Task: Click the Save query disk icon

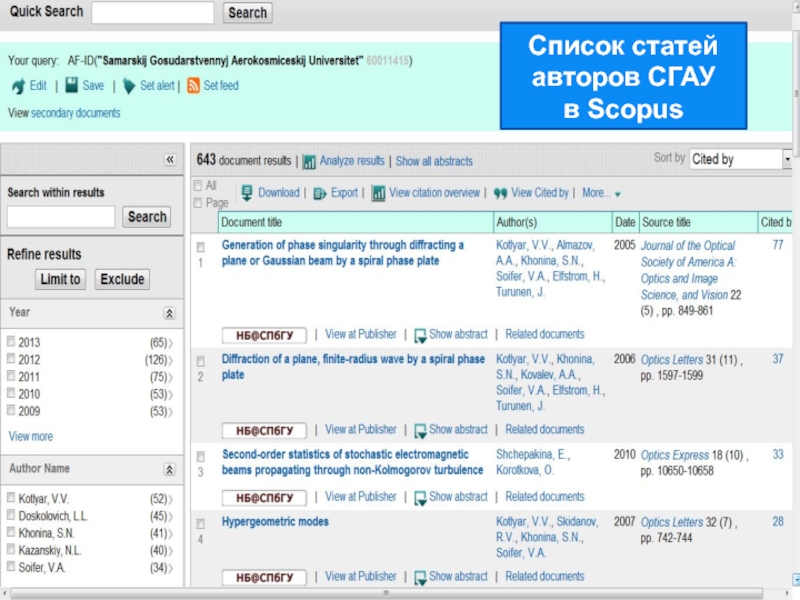Action: 70,86
